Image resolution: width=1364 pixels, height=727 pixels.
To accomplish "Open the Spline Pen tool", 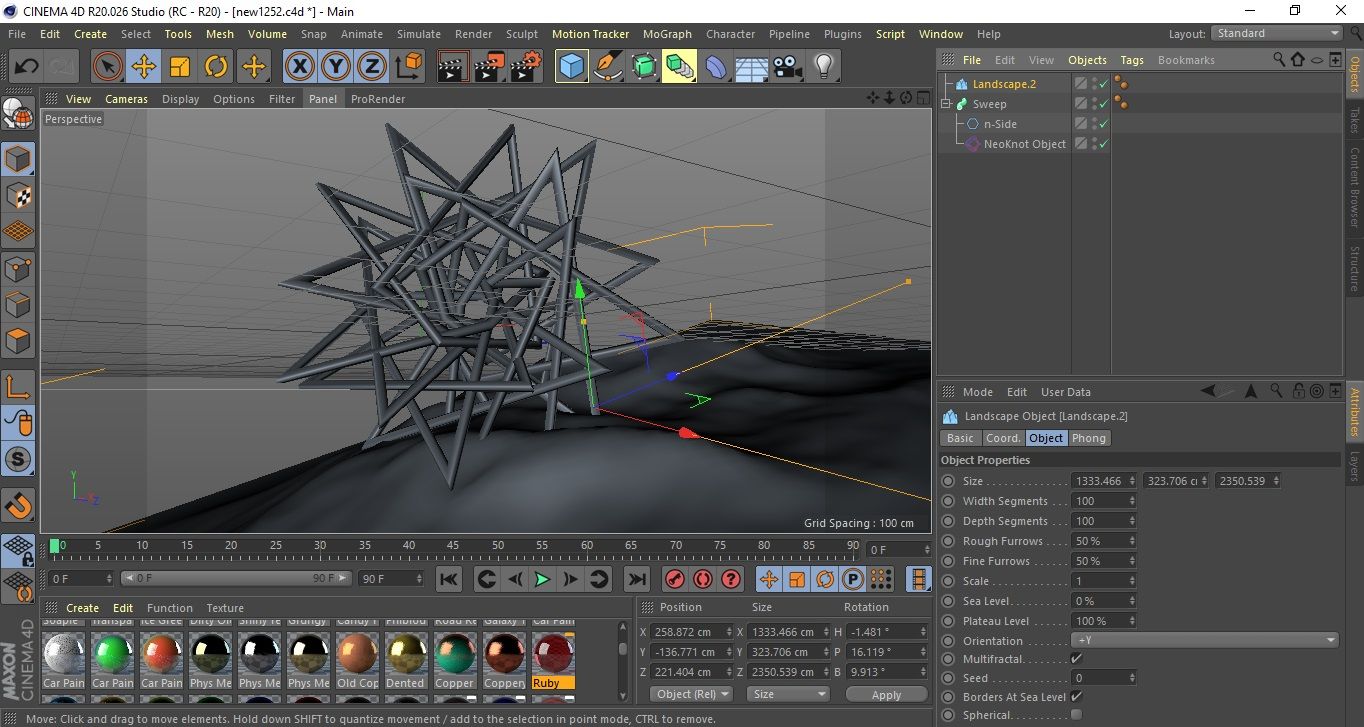I will click(x=608, y=67).
